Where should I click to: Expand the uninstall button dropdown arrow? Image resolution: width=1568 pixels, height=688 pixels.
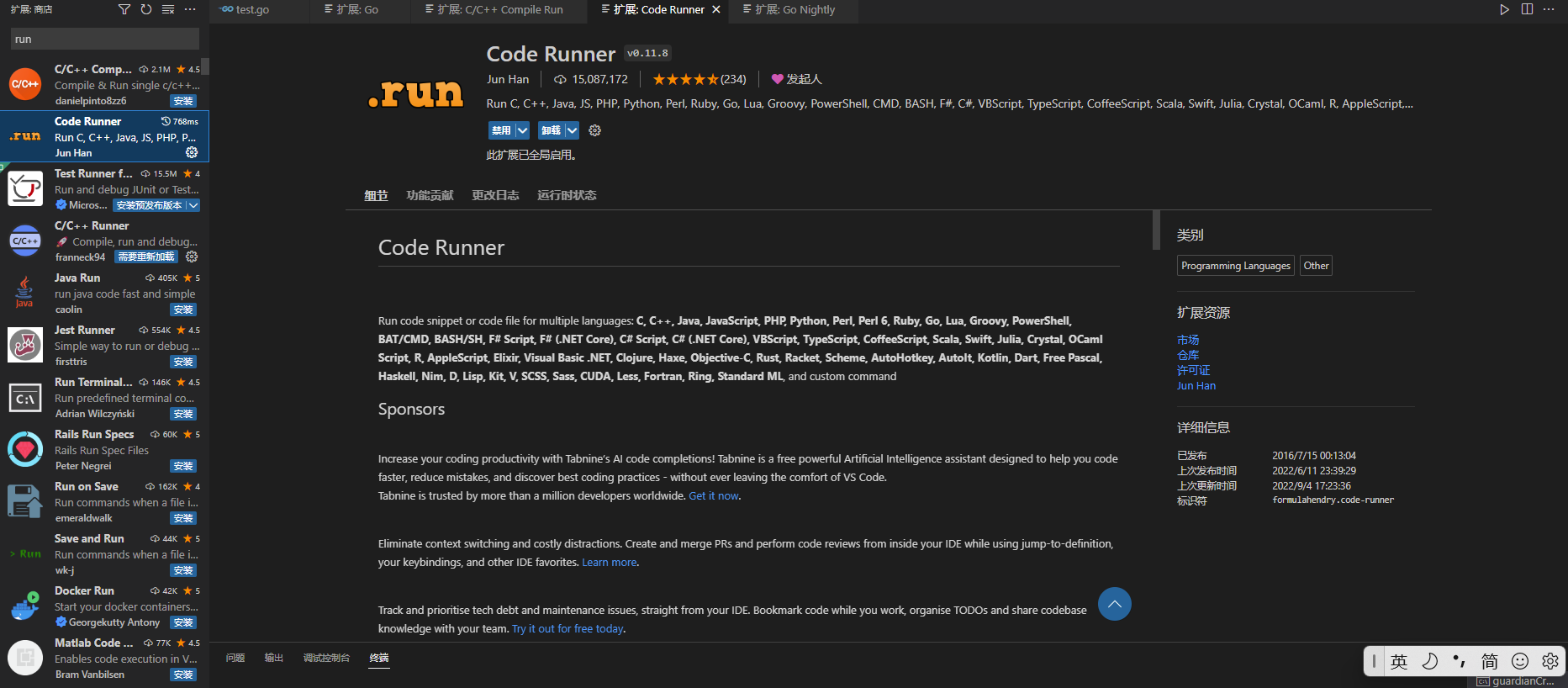[572, 130]
